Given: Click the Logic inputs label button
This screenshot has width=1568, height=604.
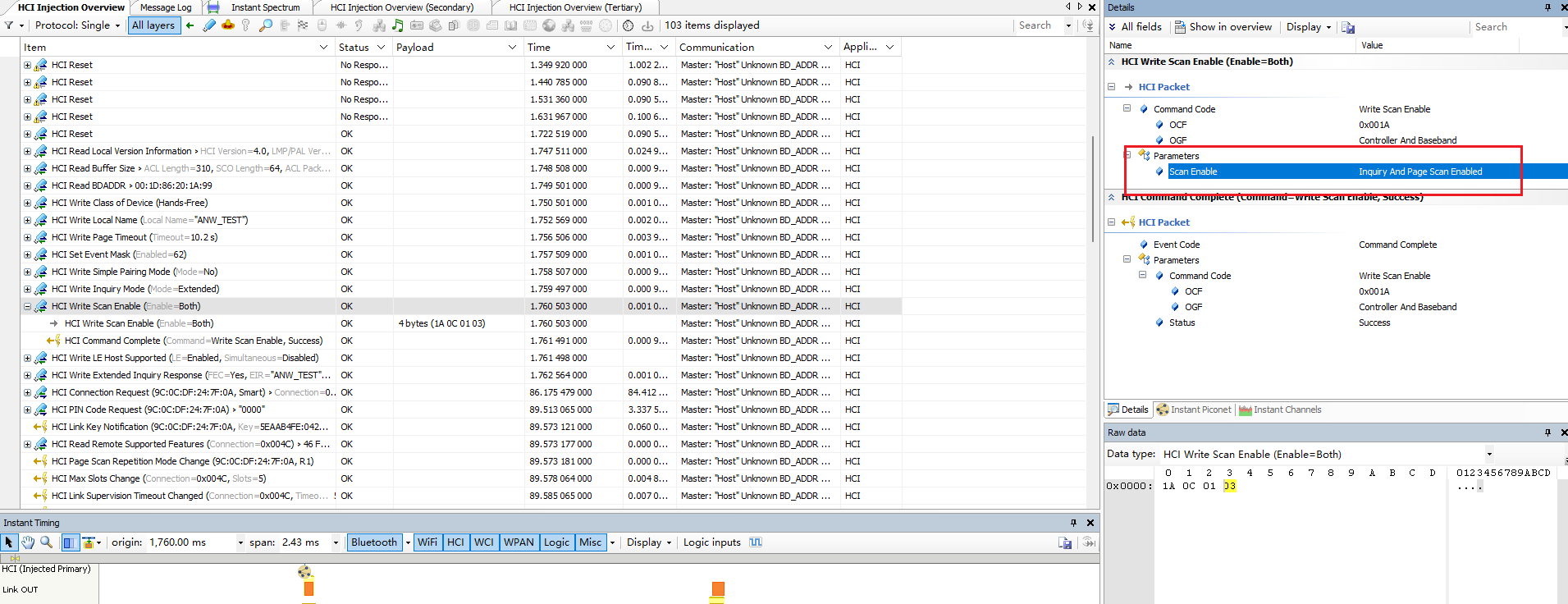Looking at the screenshot, I should [x=712, y=542].
